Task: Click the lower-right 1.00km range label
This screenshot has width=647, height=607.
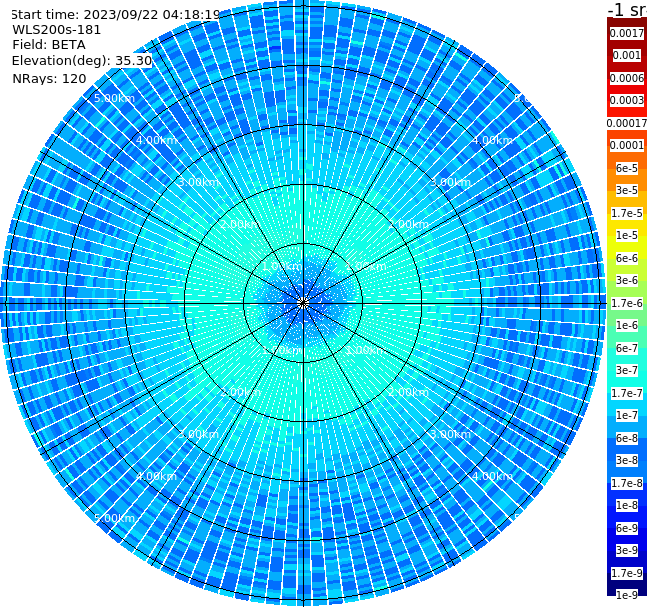Action: pyautogui.click(x=365, y=350)
